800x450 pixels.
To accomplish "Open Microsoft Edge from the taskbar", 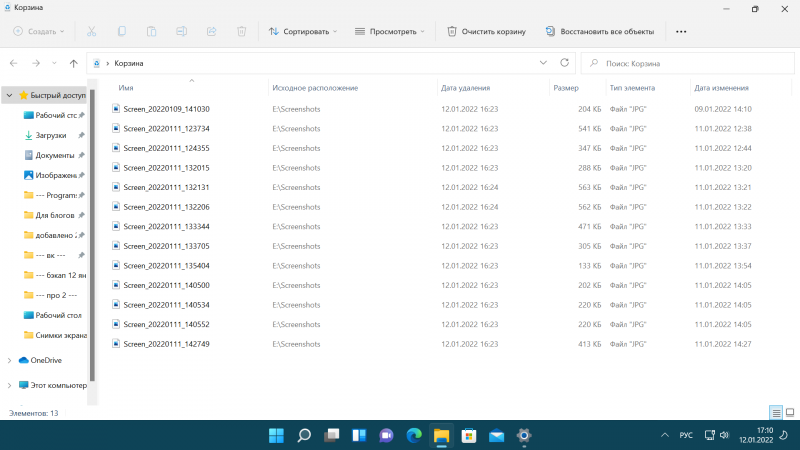I will (414, 436).
